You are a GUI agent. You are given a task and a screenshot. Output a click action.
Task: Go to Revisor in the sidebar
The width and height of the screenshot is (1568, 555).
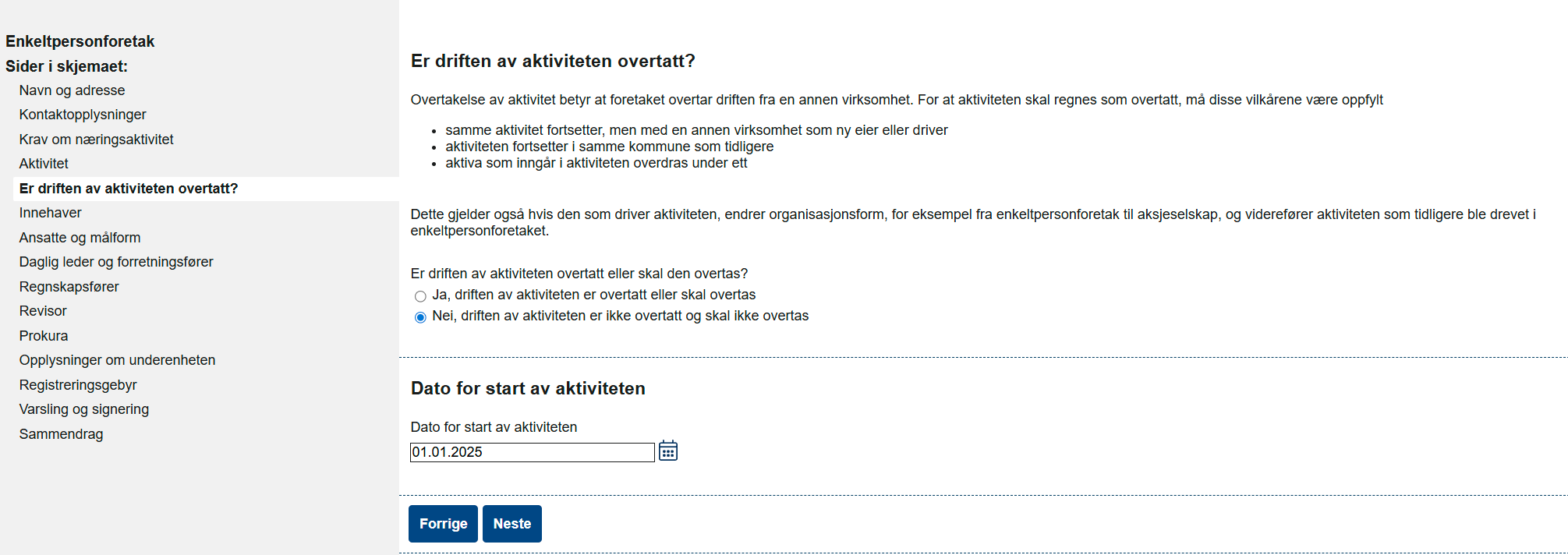pos(43,311)
